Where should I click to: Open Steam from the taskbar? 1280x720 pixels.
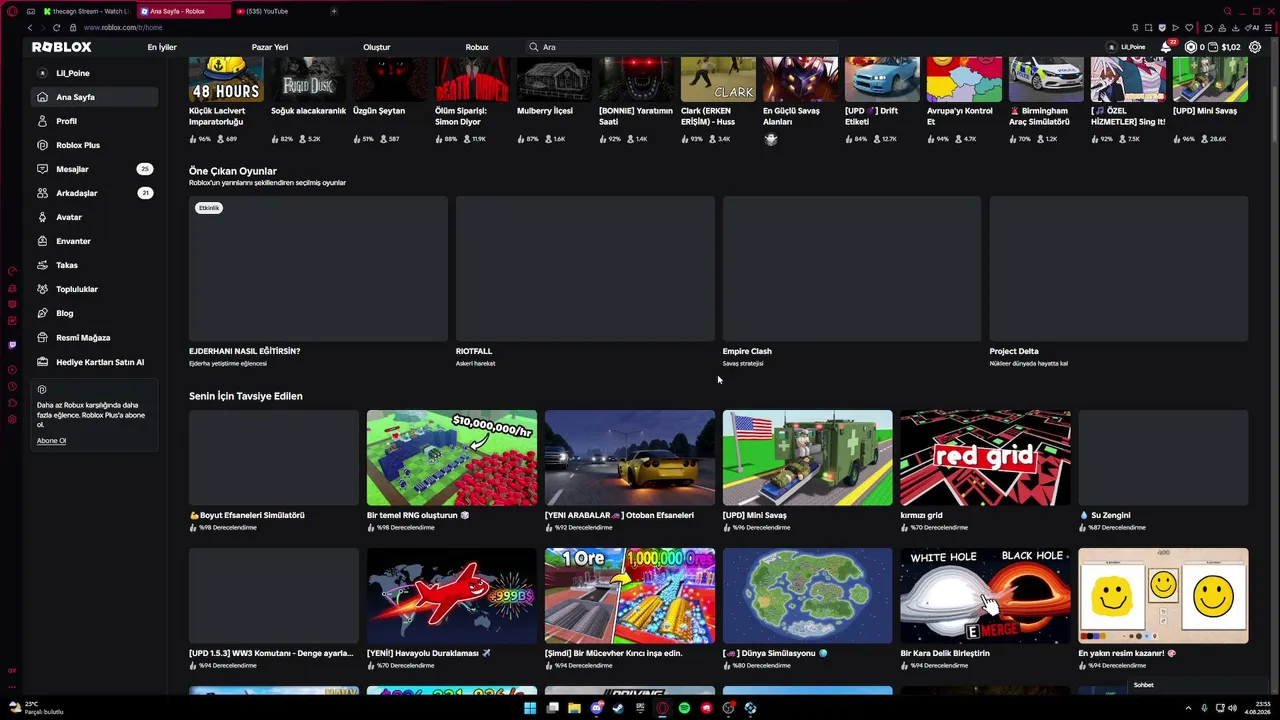click(x=618, y=708)
